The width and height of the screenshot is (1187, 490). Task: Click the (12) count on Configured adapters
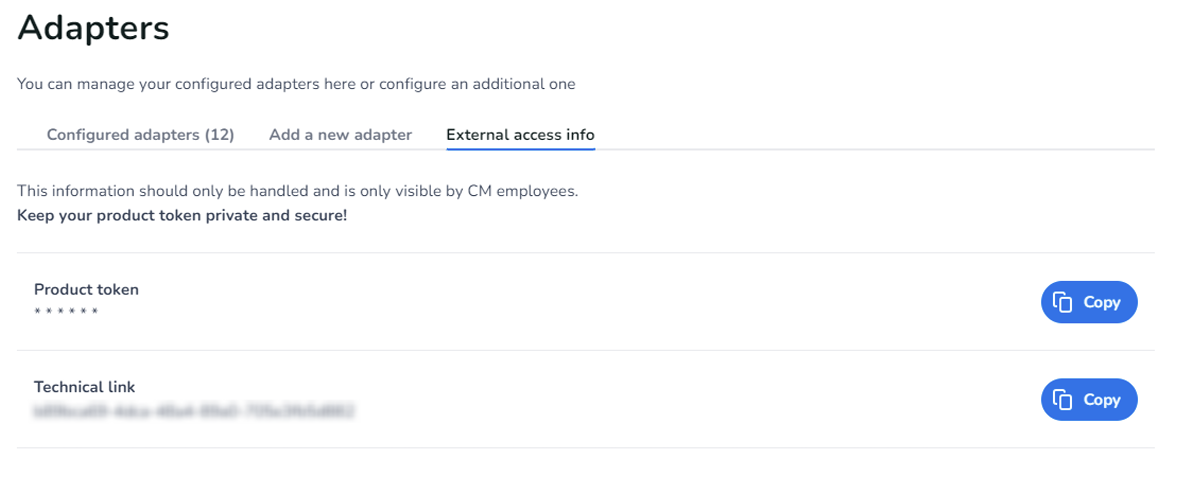(x=220, y=135)
